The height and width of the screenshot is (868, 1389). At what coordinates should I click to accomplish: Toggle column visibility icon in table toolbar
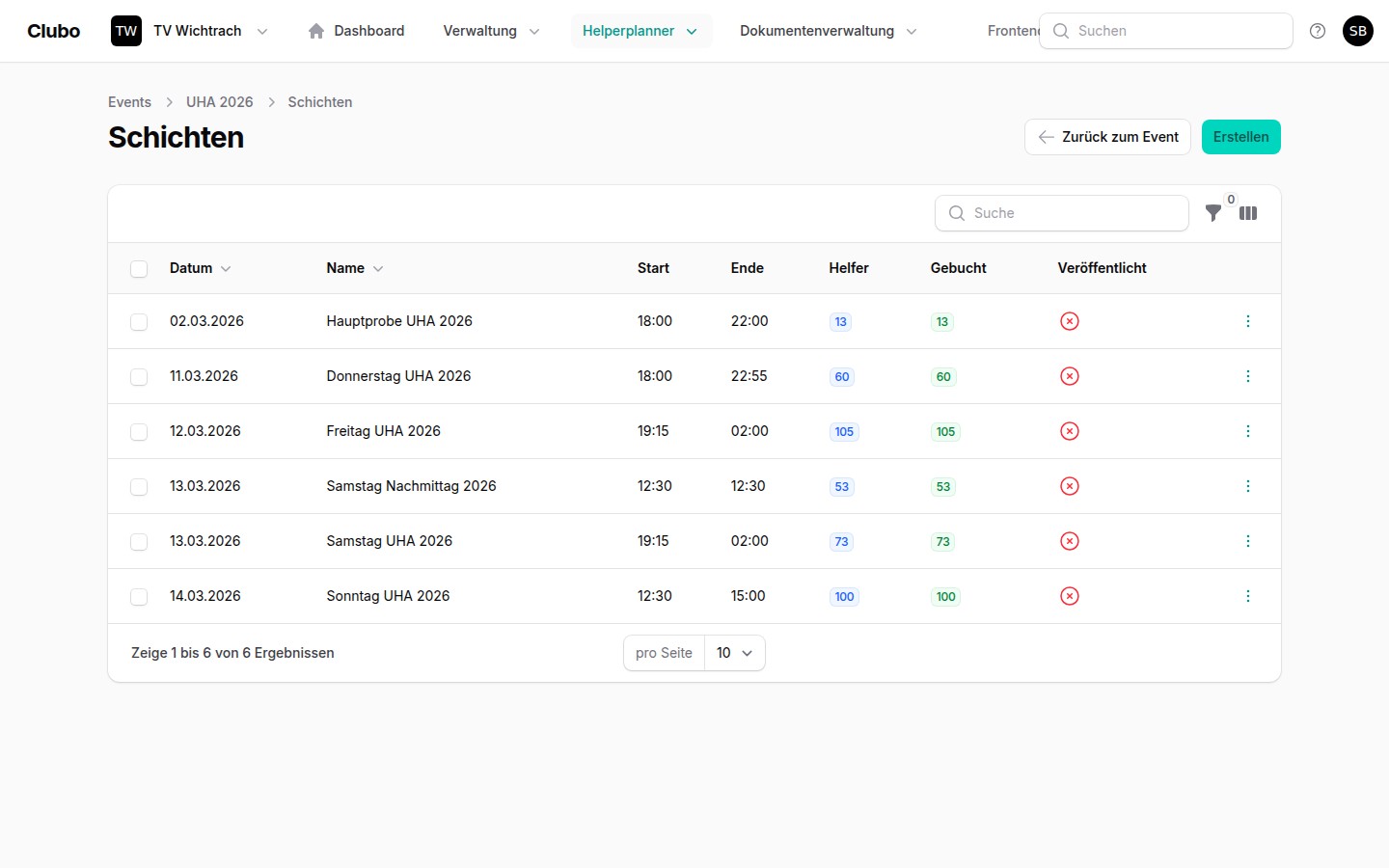(1248, 213)
